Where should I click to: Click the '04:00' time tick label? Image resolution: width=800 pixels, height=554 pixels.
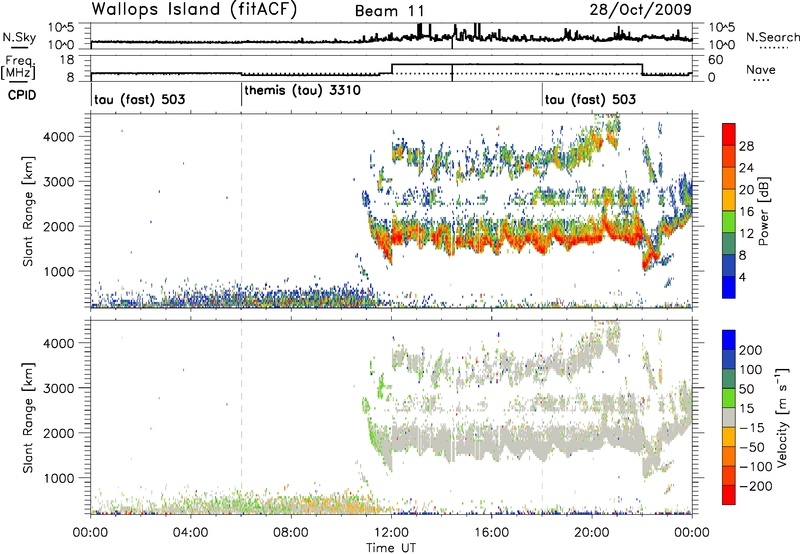click(x=190, y=533)
